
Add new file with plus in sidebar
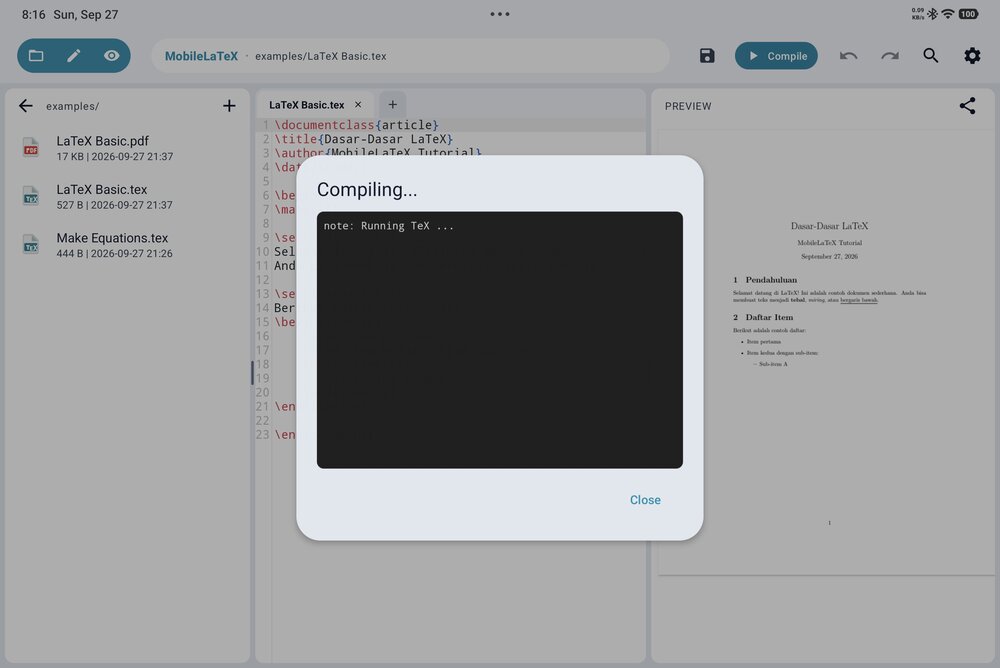[229, 106]
